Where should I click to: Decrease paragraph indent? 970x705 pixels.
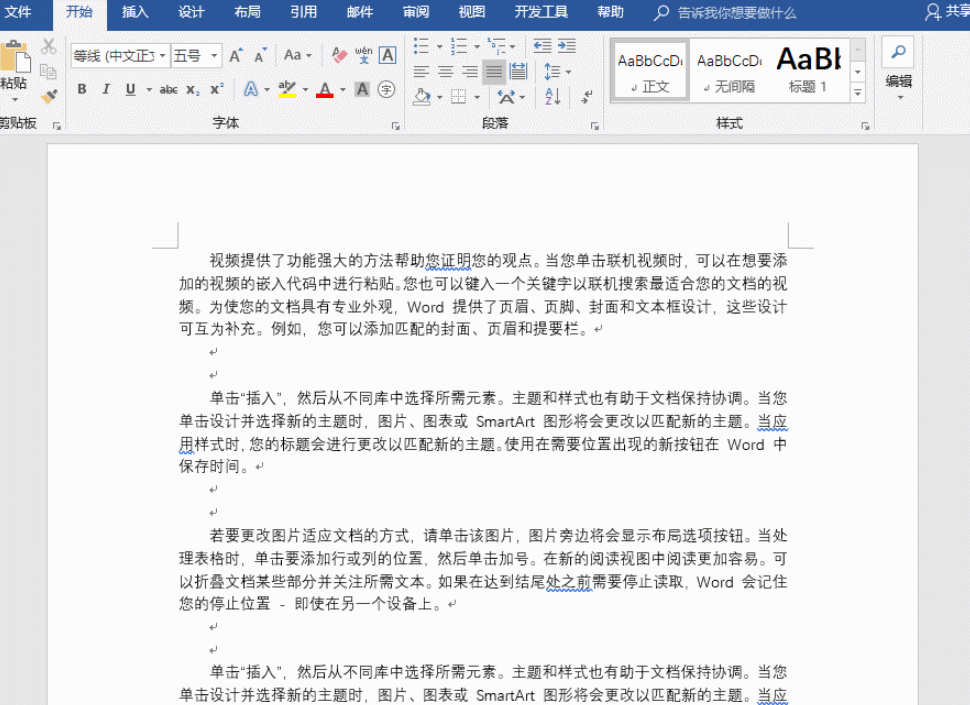click(543, 46)
